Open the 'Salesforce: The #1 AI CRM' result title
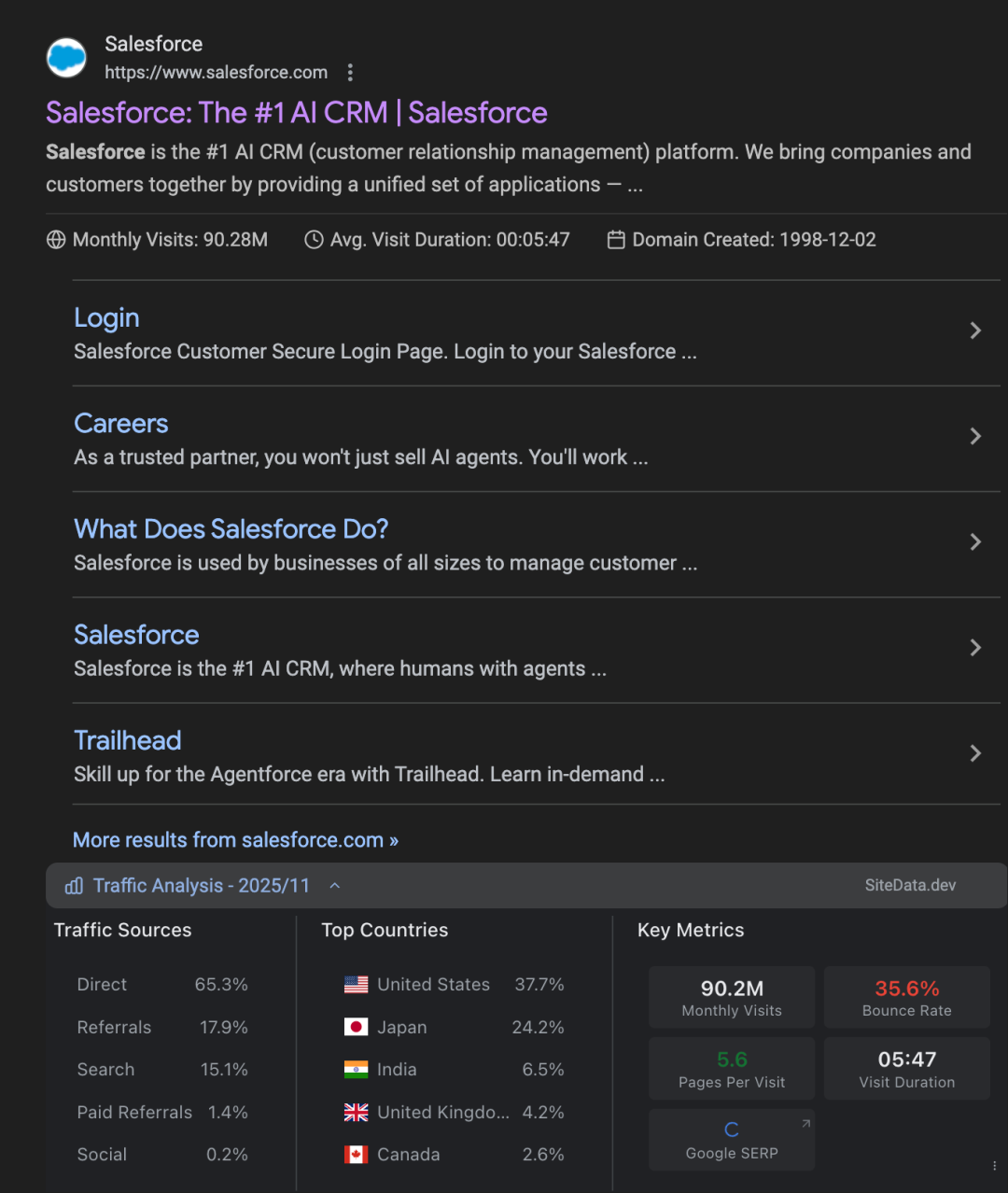Viewport: 1008px width, 1193px height. [297, 113]
